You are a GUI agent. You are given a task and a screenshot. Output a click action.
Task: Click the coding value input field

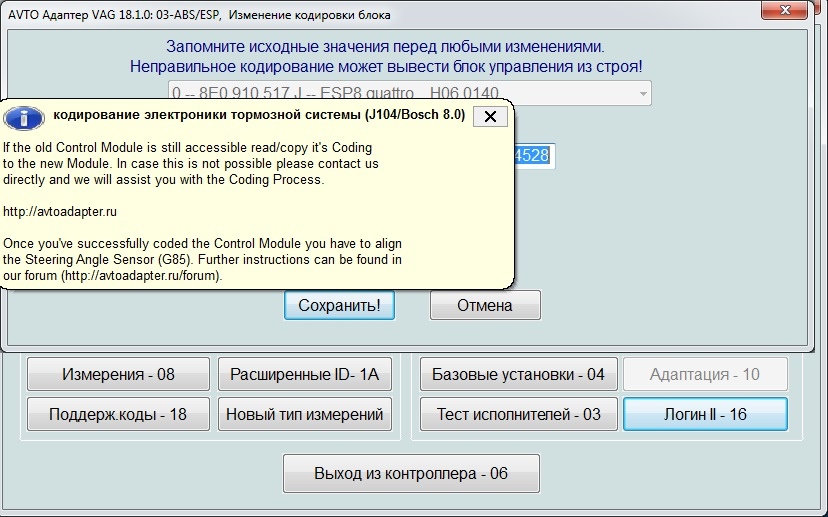[532, 155]
